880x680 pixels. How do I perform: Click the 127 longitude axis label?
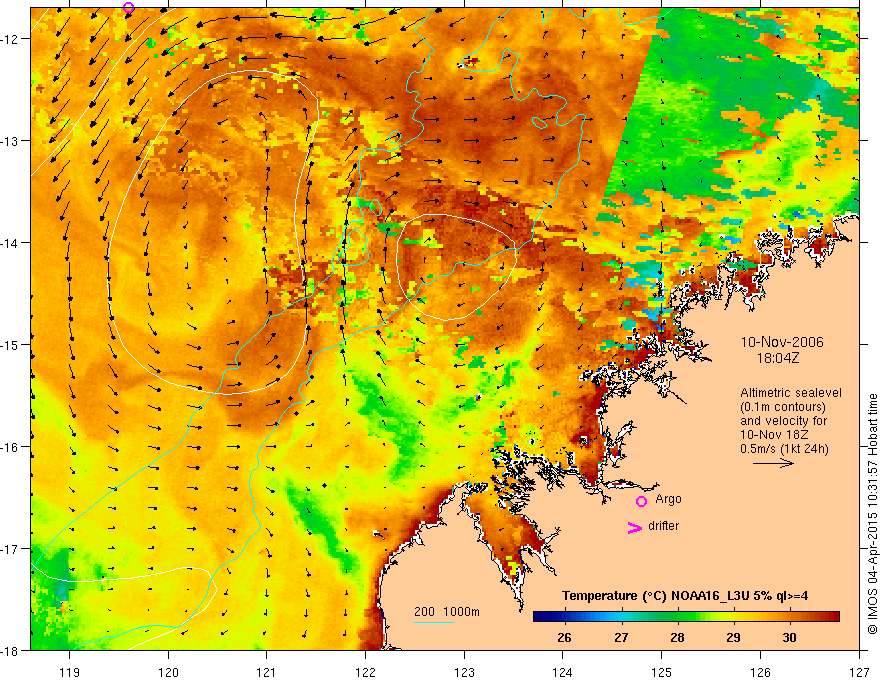[x=859, y=672]
